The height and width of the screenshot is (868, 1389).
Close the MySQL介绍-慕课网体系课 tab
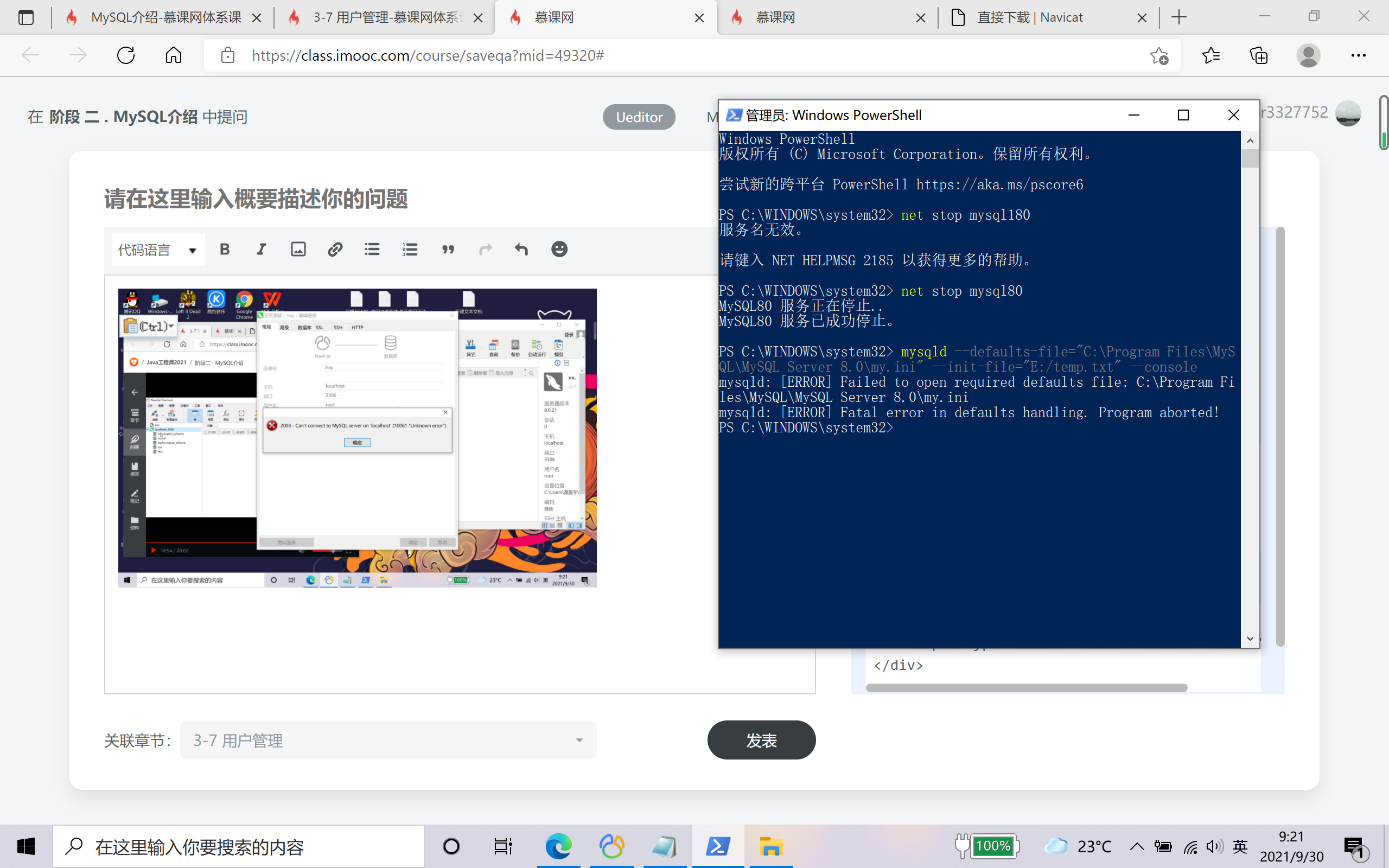tap(257, 18)
